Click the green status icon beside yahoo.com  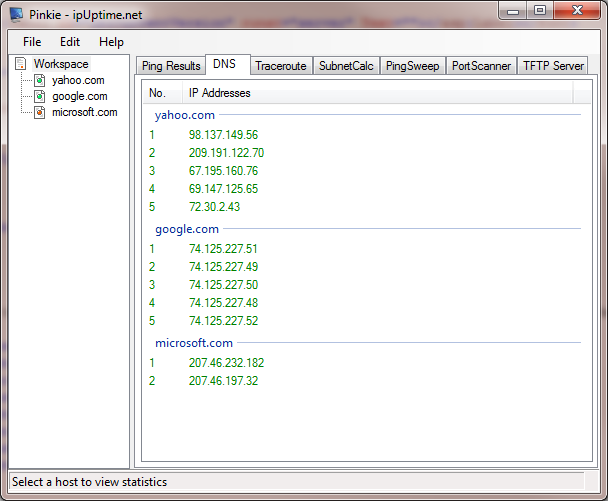(40, 80)
